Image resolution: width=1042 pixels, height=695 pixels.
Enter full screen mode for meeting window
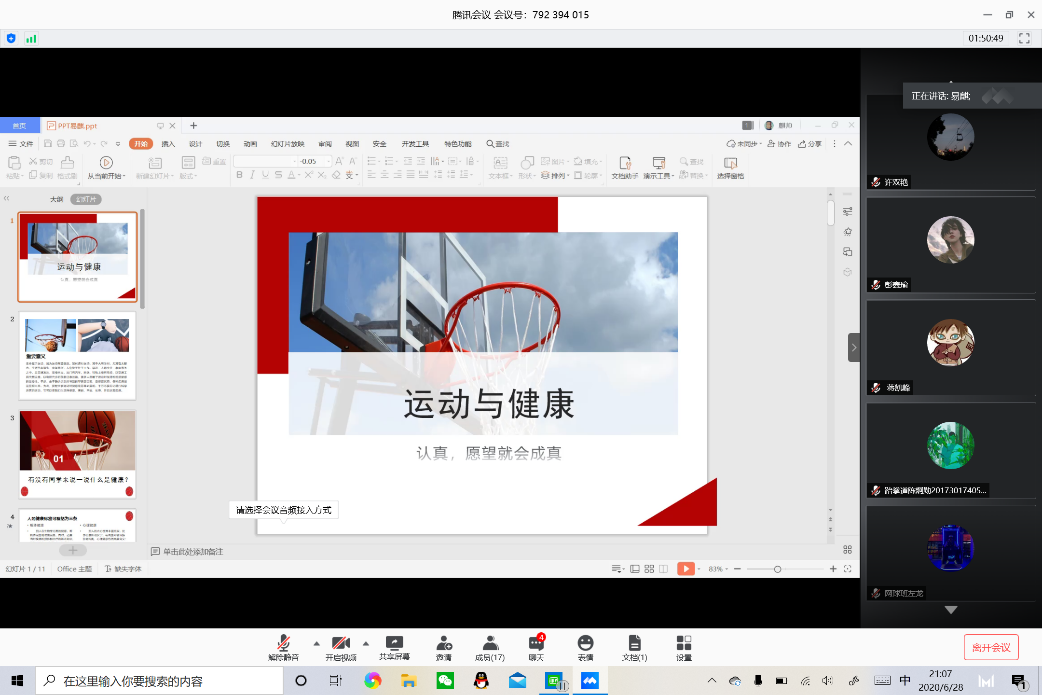(x=1023, y=38)
